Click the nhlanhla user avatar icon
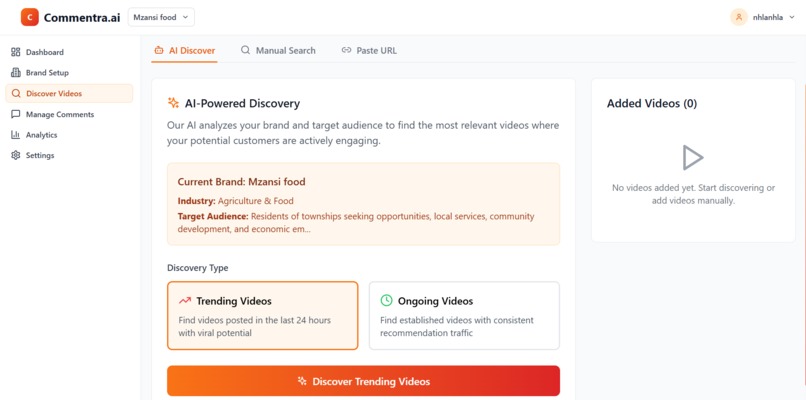Screen dimensions: 806x400 point(739,17)
